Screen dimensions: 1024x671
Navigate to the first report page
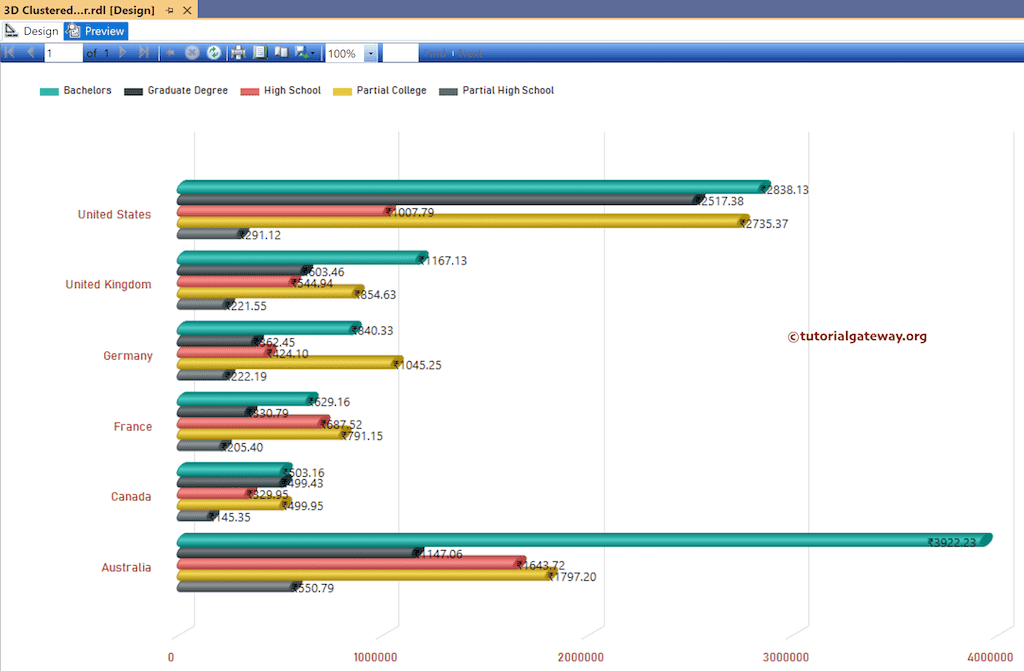pyautogui.click(x=8, y=52)
